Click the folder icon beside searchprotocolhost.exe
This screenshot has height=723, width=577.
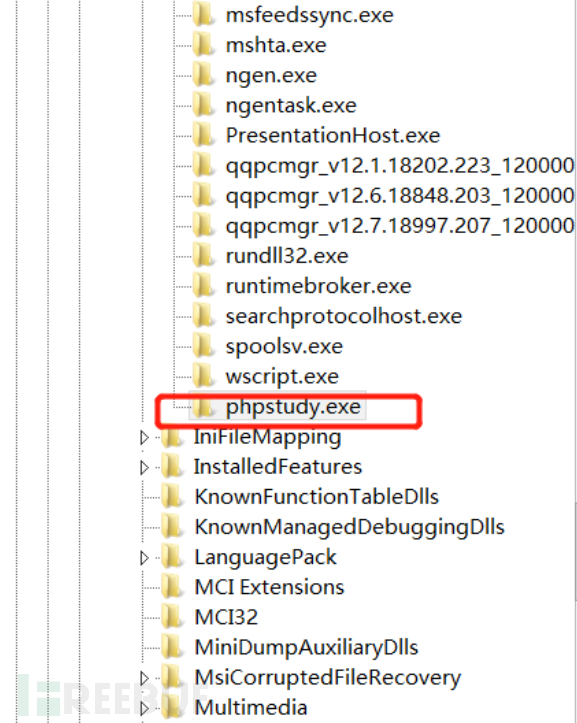tap(203, 316)
